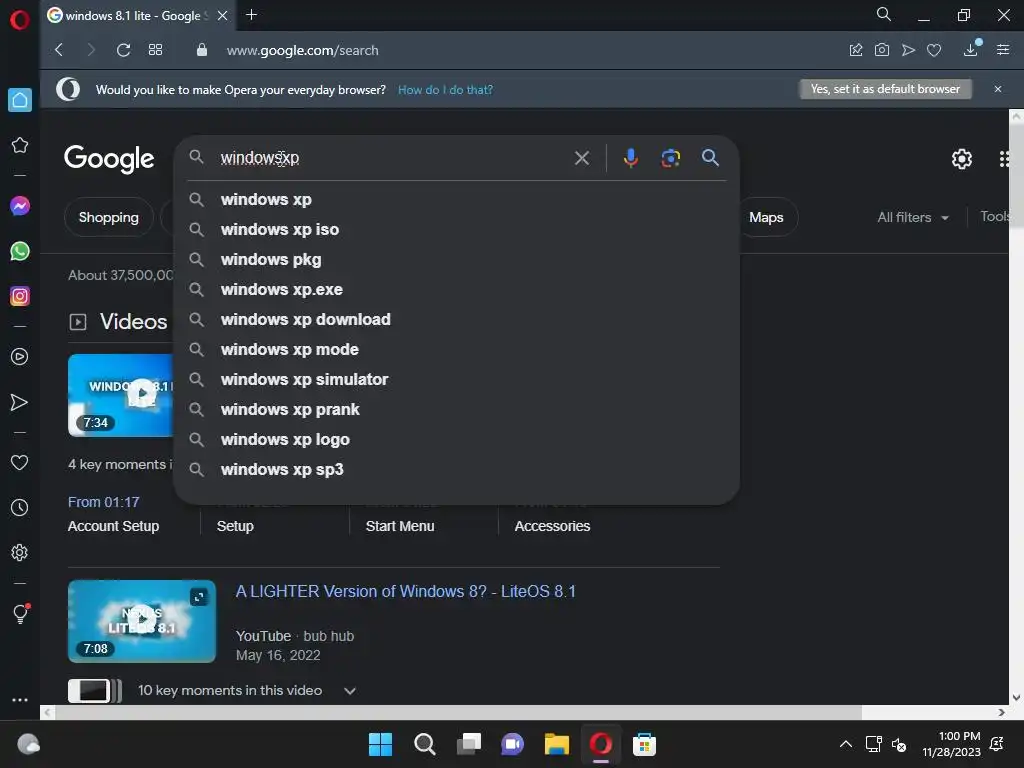
Task: Open Pinboards heart in sidebar
Action: click(20, 462)
